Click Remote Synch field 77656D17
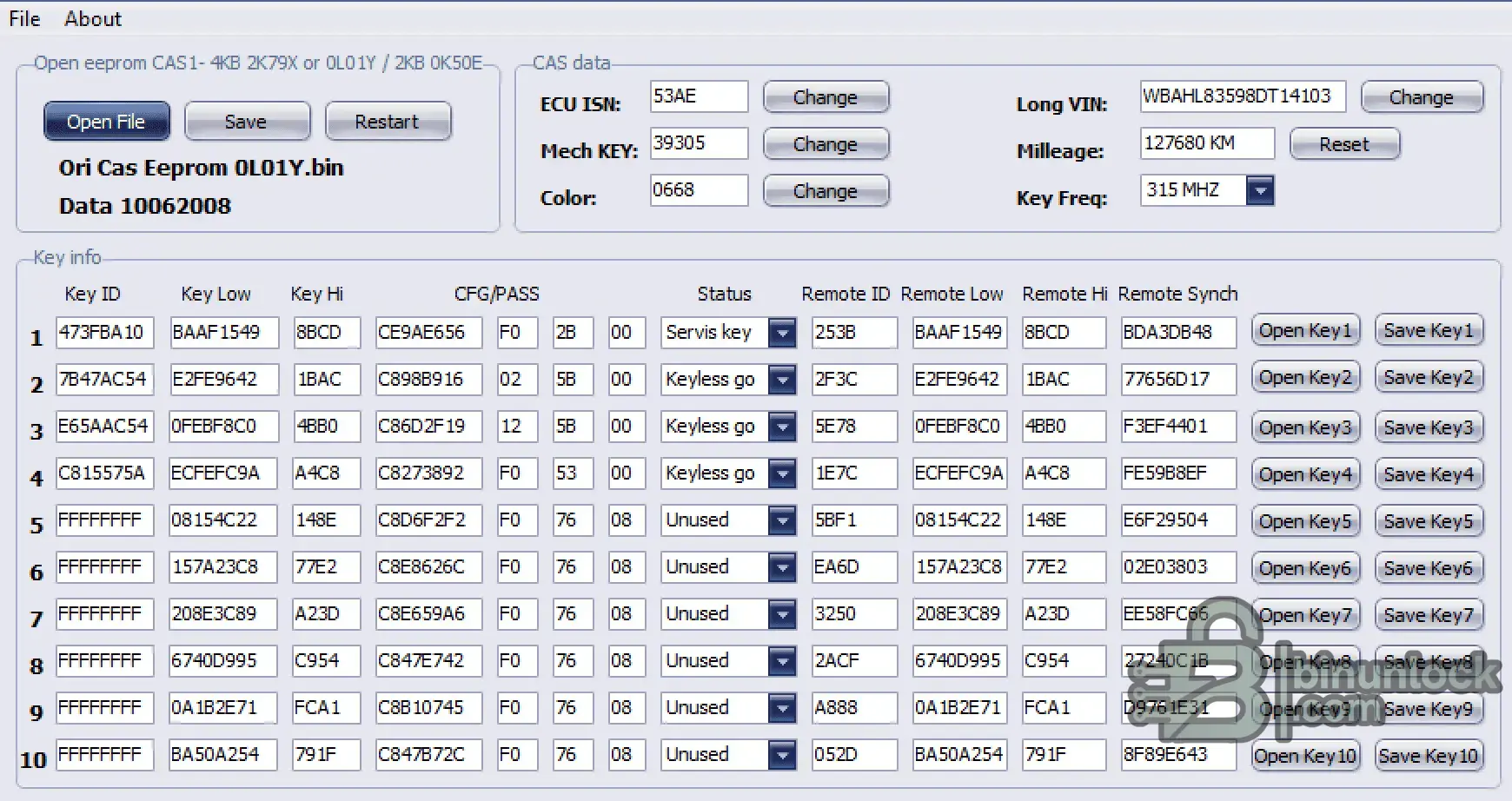 1178,380
